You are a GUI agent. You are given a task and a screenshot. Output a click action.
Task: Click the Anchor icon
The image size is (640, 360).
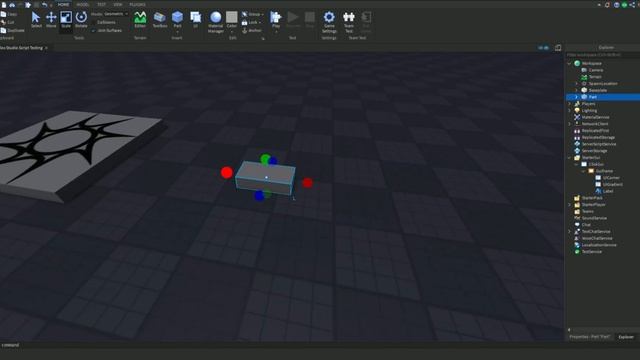(244, 31)
